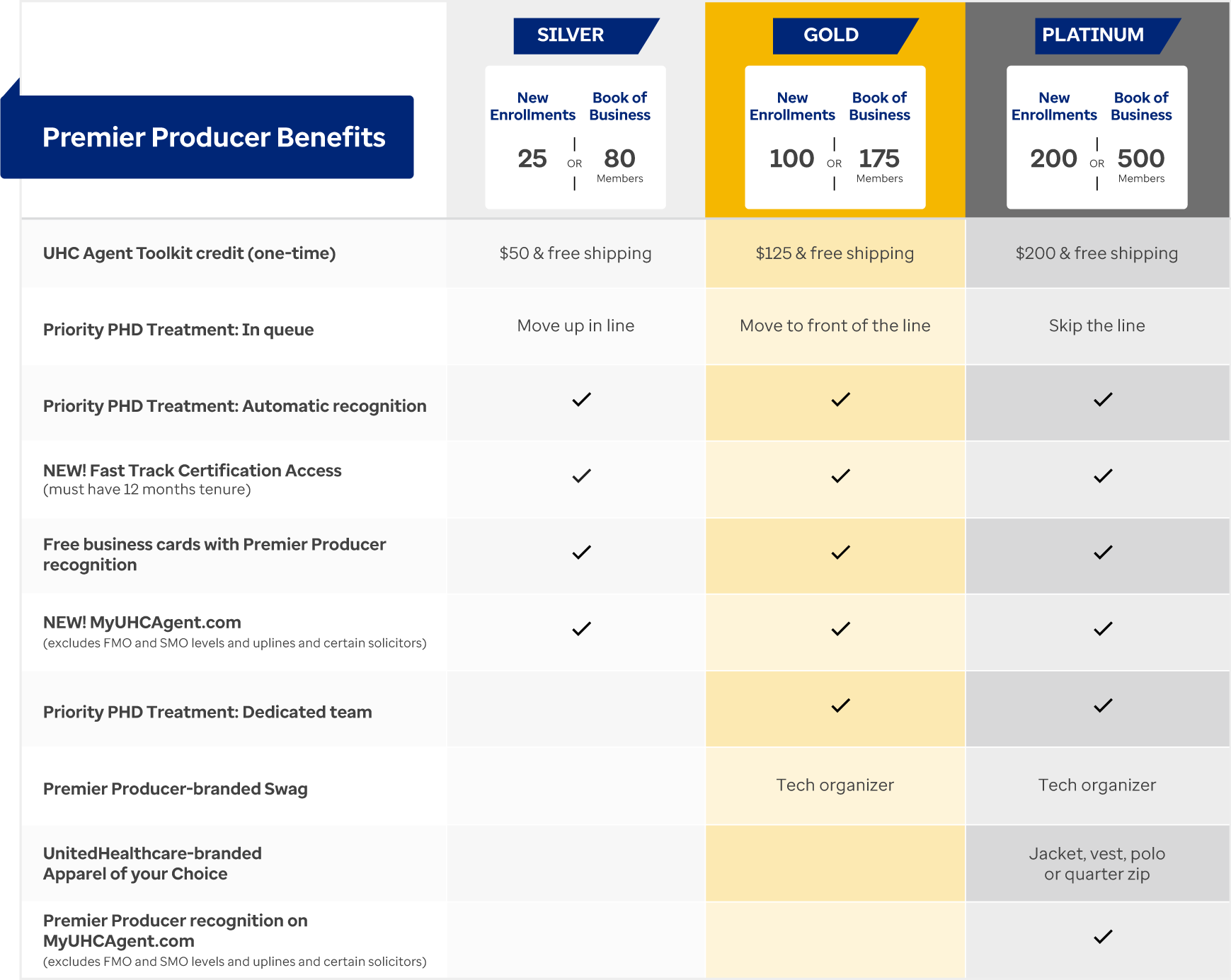Click the Silver tier 'OR' separator text

(x=574, y=163)
